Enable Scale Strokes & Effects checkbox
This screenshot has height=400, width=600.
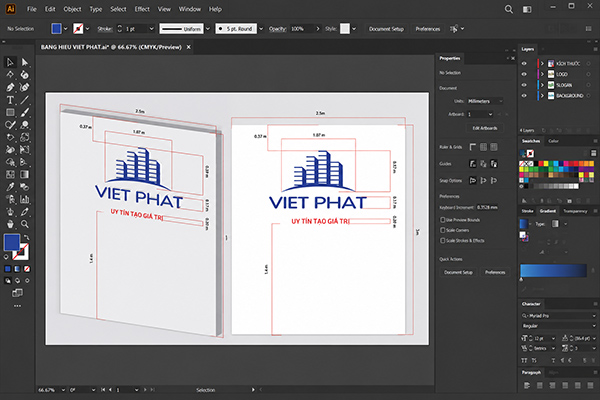click(442, 240)
